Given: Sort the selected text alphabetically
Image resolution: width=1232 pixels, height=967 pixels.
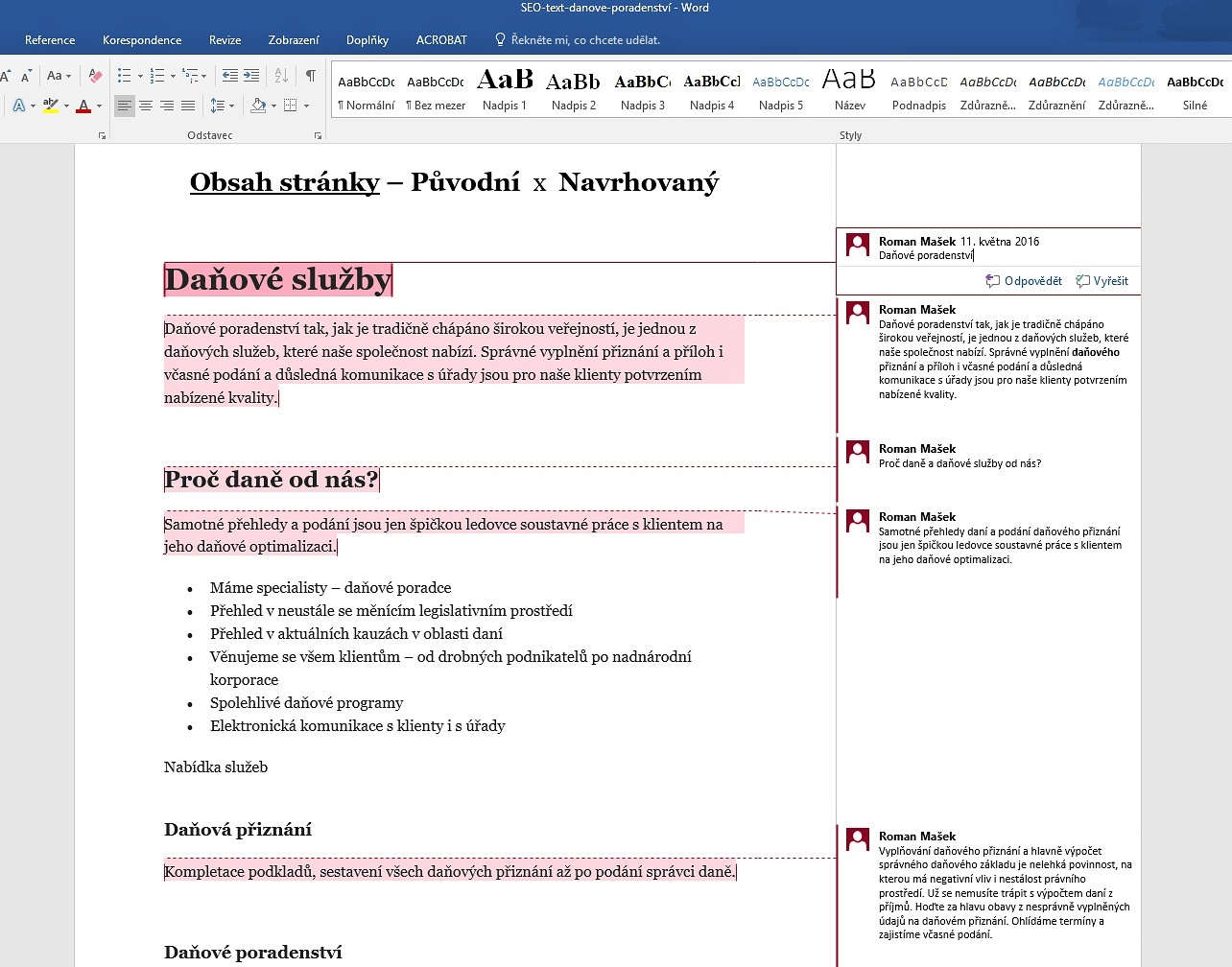Looking at the screenshot, I should coord(281,76).
